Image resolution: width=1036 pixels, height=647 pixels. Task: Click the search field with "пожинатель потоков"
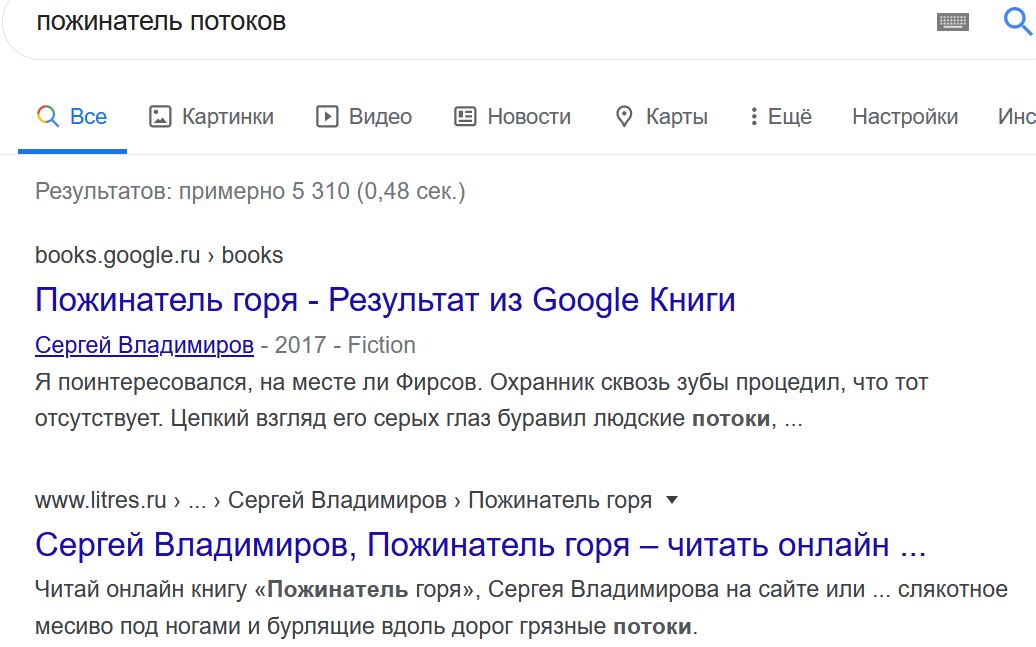click(450, 22)
